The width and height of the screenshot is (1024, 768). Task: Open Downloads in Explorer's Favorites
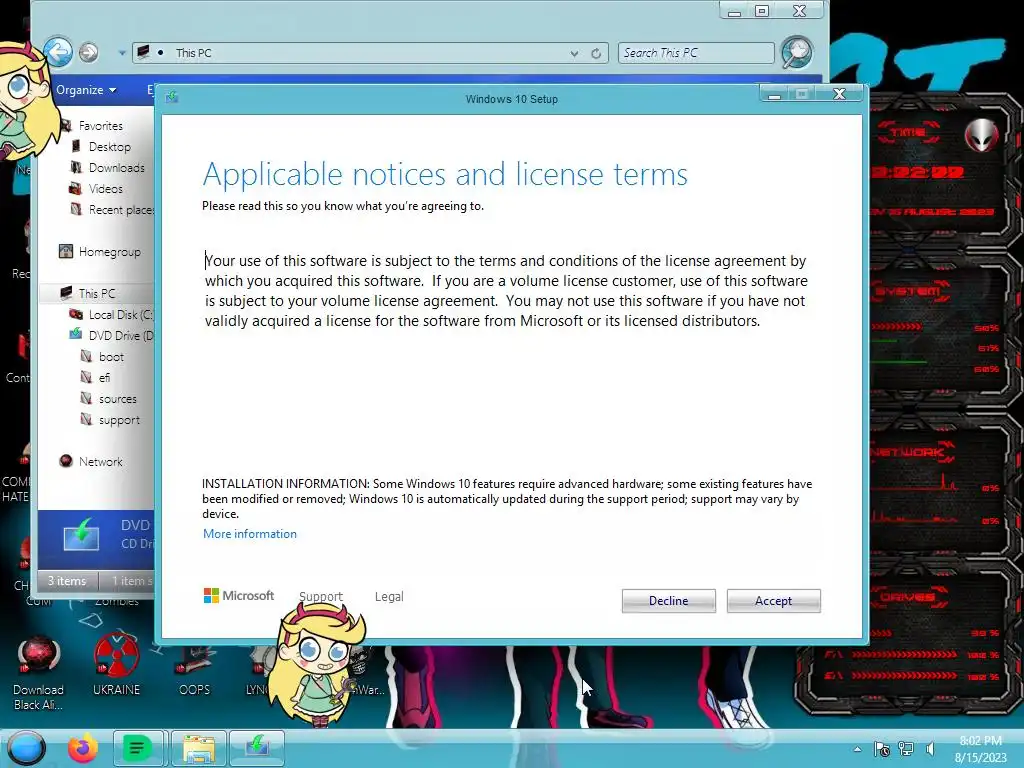coord(117,167)
